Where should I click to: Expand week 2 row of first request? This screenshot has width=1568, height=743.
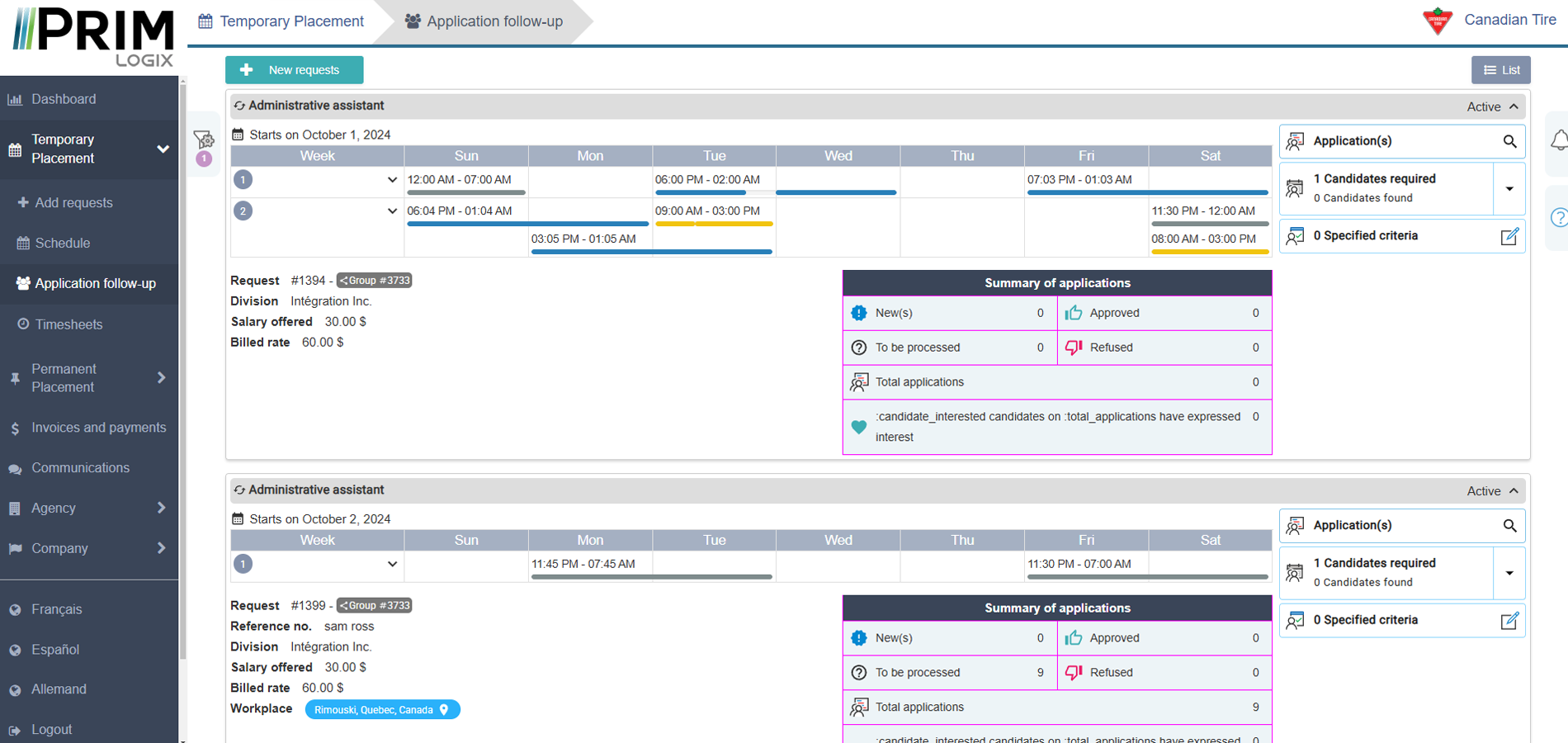(392, 211)
